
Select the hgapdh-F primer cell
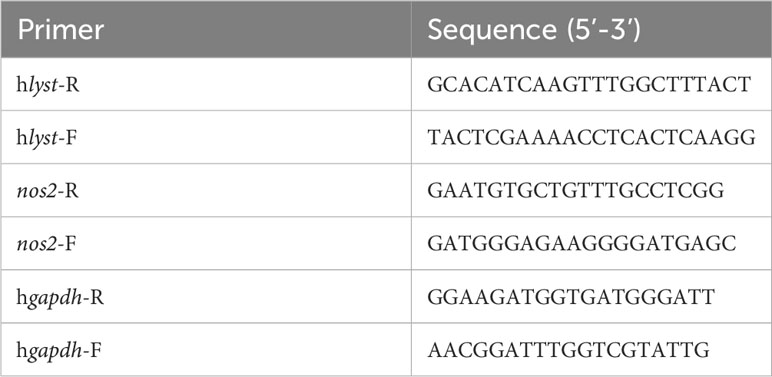click(206, 350)
